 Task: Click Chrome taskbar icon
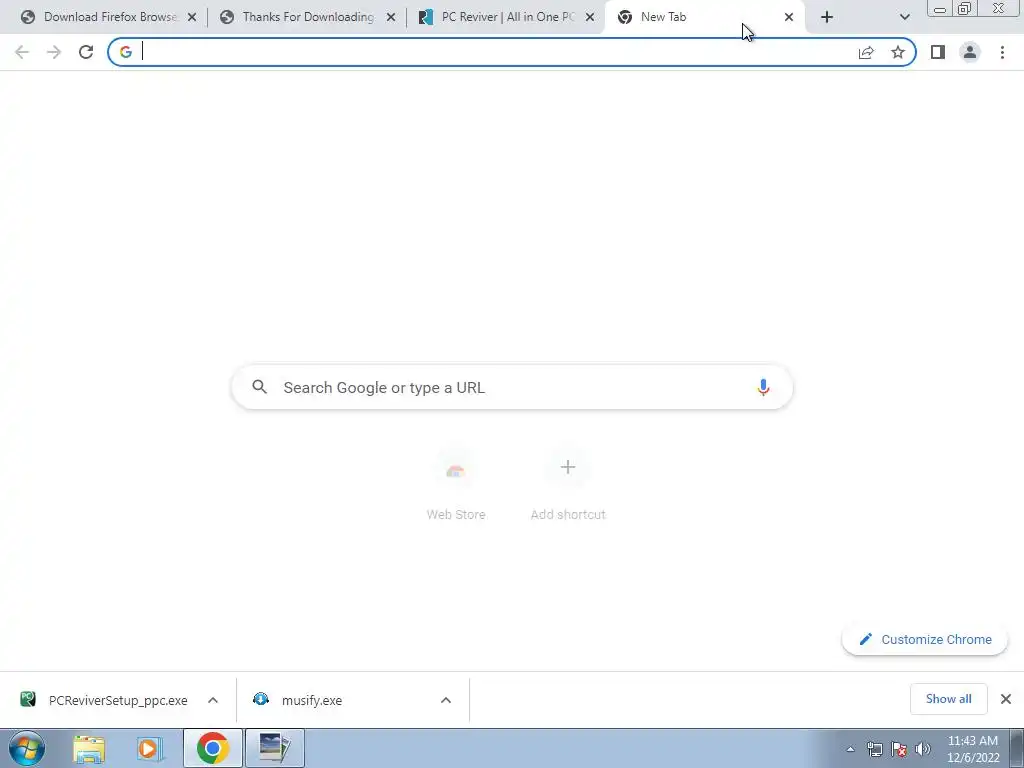pos(212,748)
